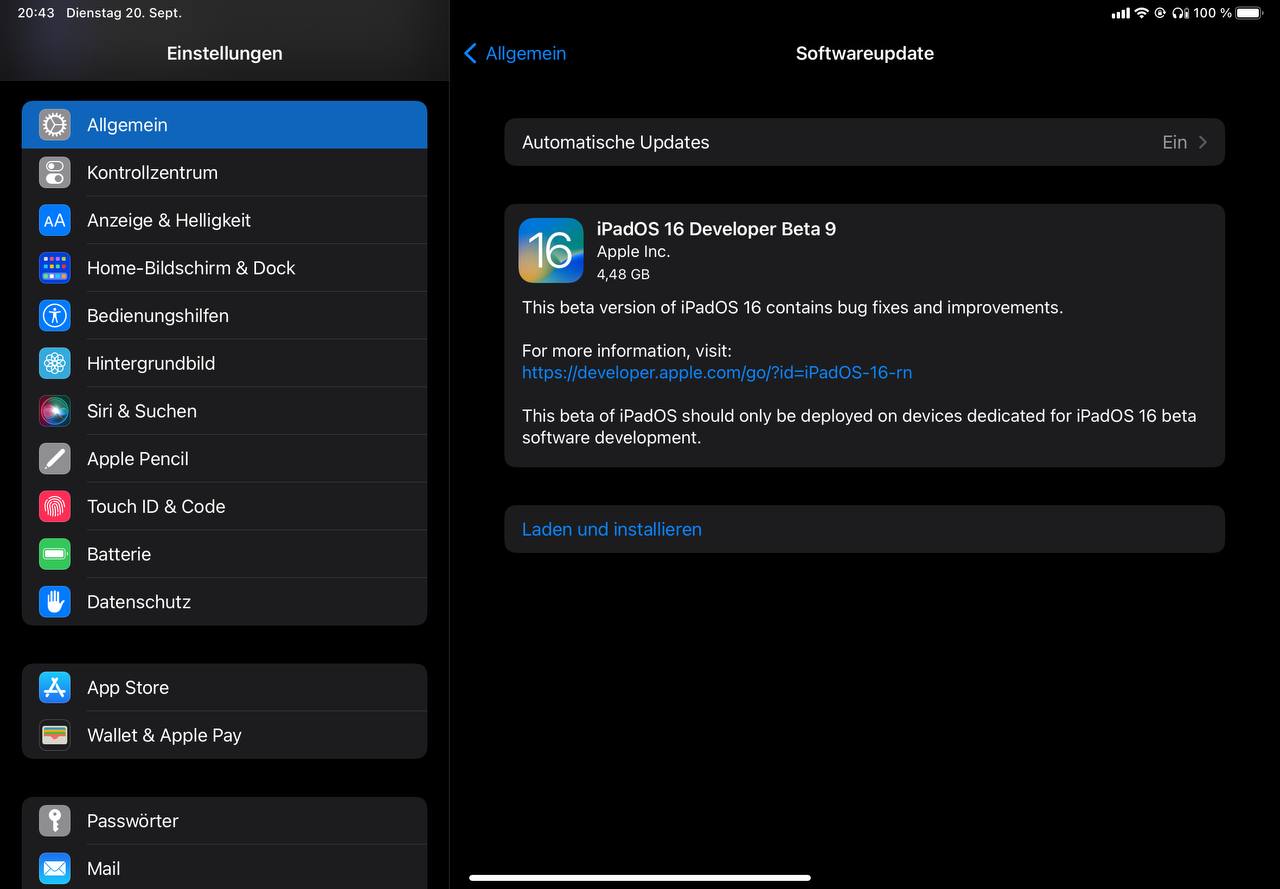
Task: Go to Home-Bildschirm & Dock
Action: [224, 268]
